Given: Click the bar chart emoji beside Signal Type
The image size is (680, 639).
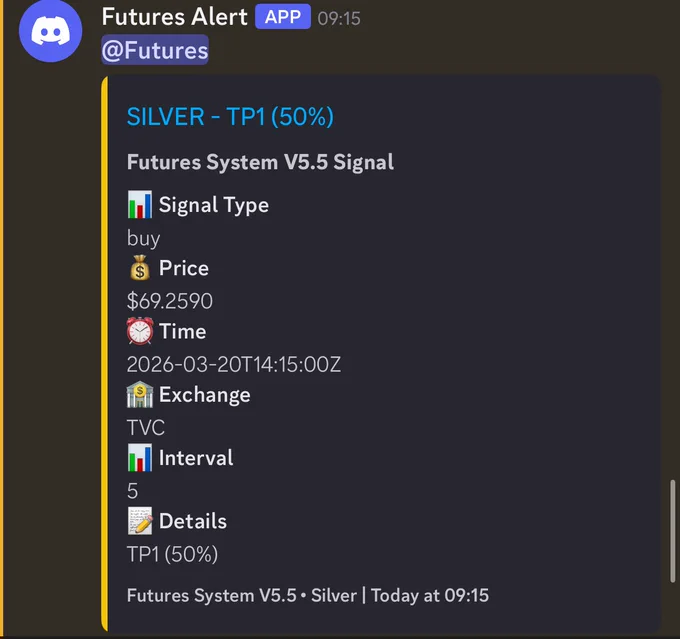Looking at the screenshot, I should pos(140,204).
